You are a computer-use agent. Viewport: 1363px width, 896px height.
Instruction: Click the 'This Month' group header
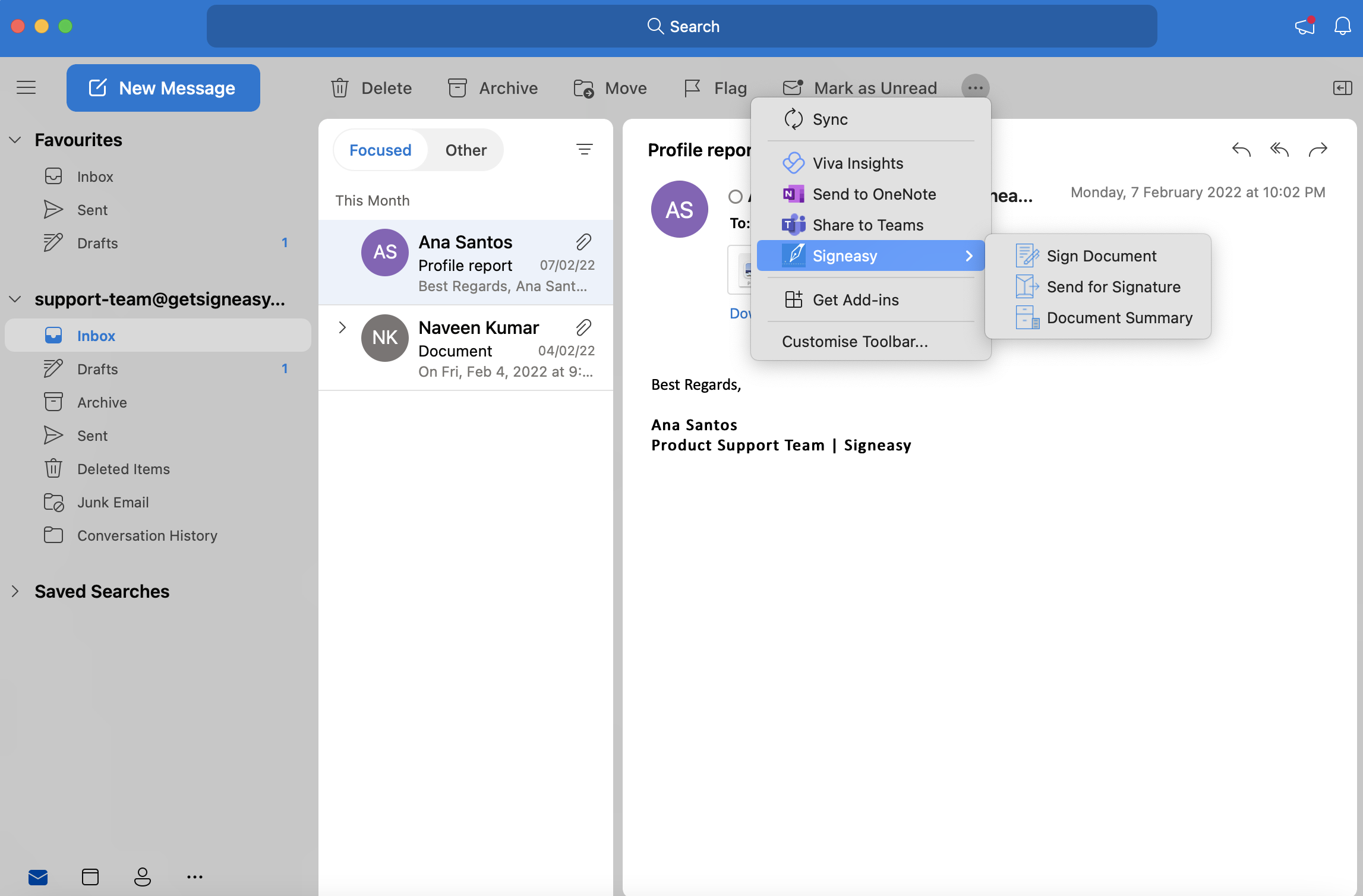coord(373,201)
